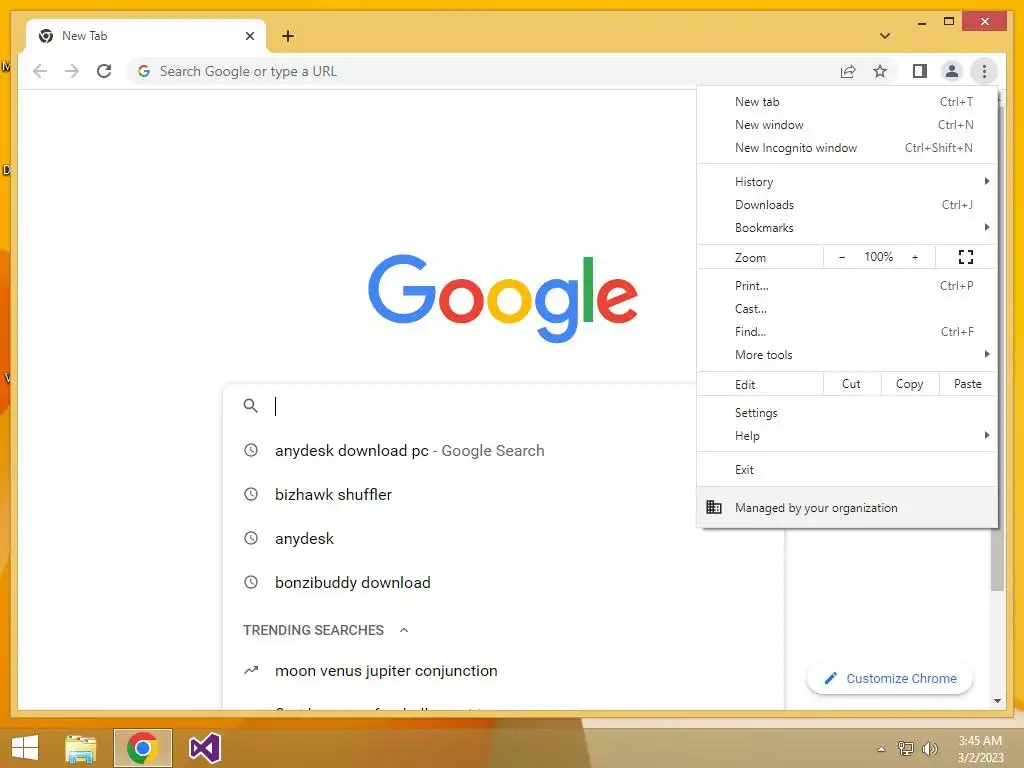This screenshot has width=1024, height=768.
Task: Open the tab search chevron
Action: [885, 36]
